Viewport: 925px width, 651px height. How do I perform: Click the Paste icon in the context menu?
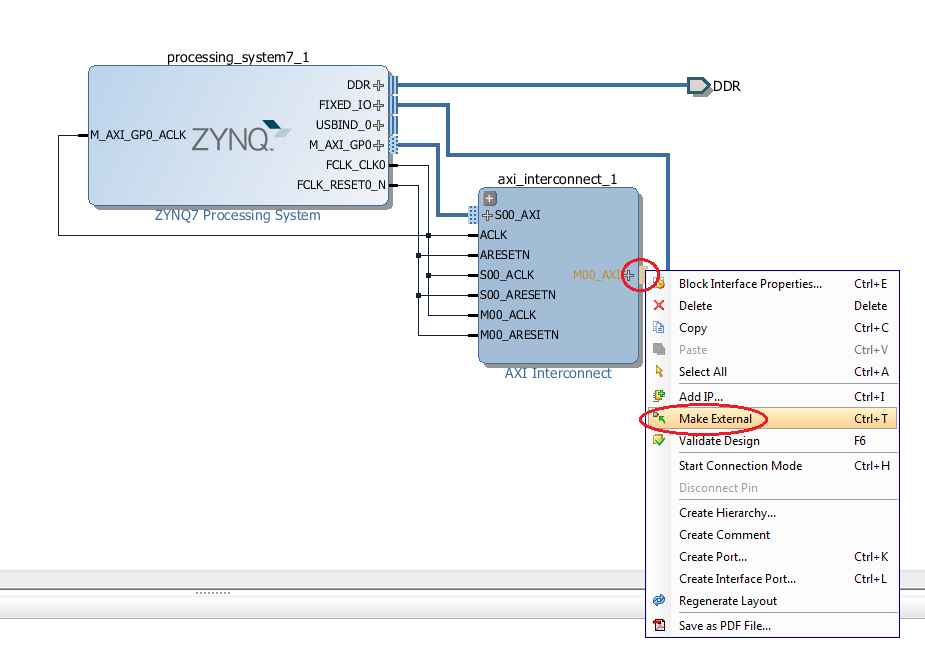661,349
